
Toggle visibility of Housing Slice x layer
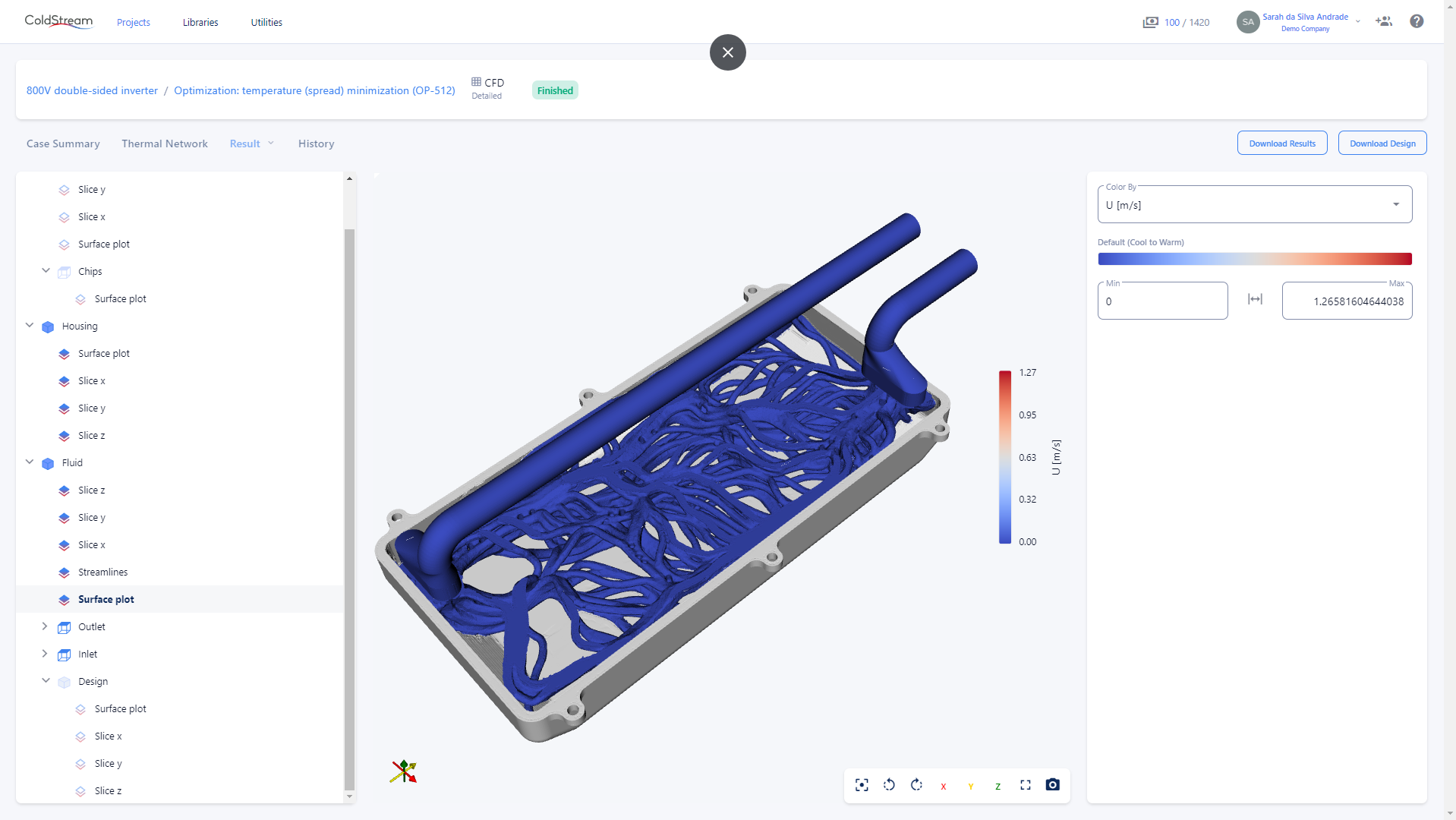[x=65, y=381]
